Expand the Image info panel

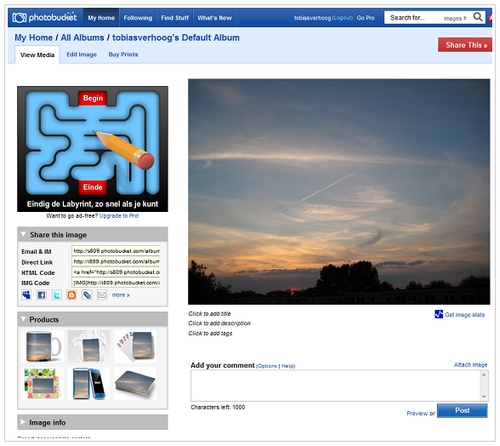pos(23,422)
